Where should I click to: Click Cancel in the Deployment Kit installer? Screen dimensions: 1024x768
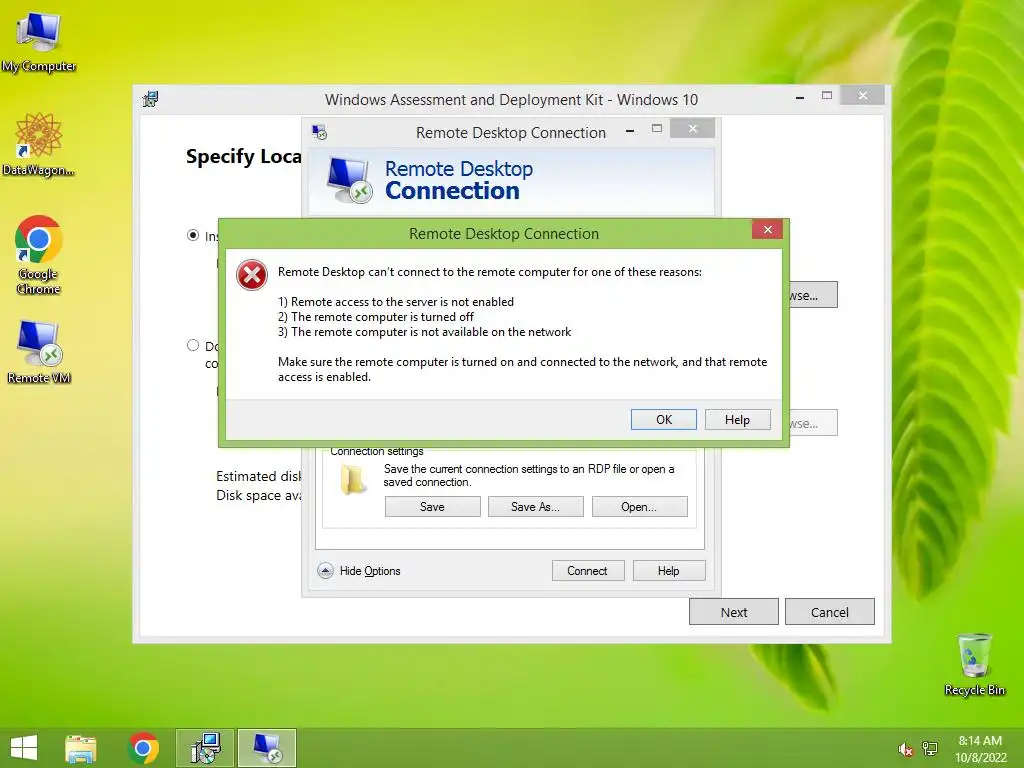[x=829, y=612]
